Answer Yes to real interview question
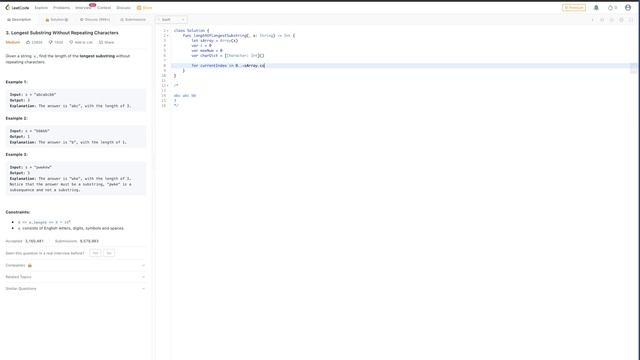This screenshot has height=360, width=640. (96, 253)
